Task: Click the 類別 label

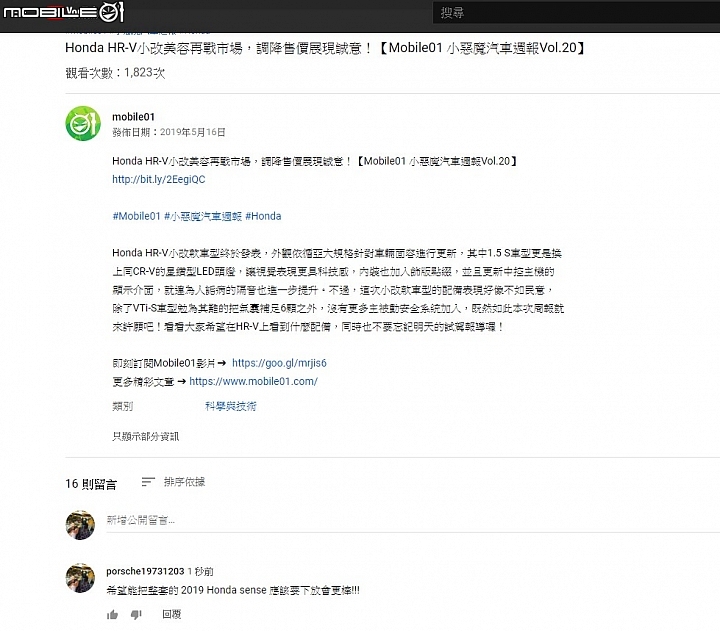Action: click(123, 406)
